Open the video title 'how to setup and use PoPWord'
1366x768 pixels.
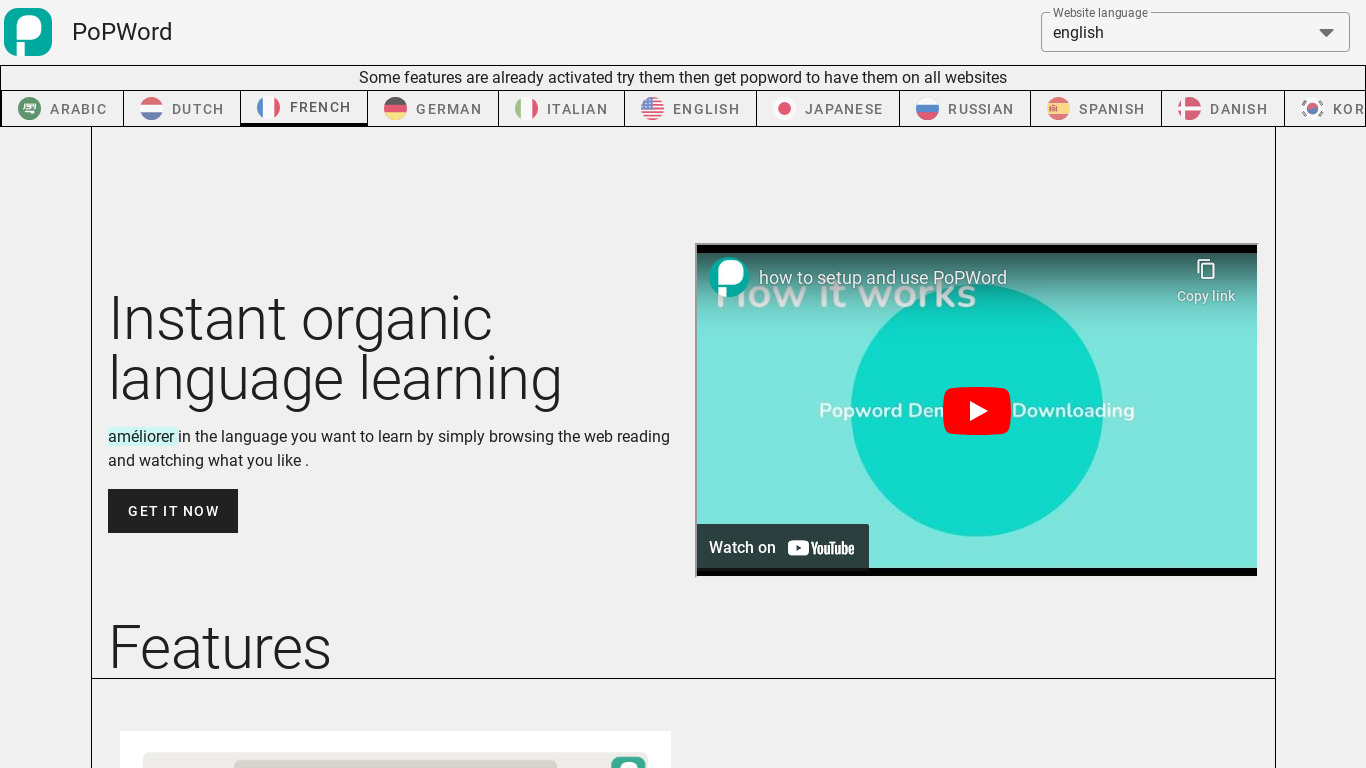882,278
